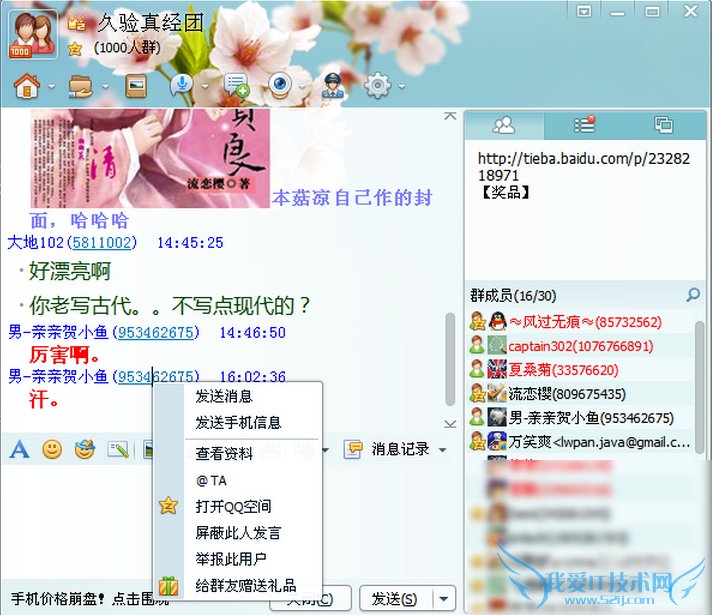Click the book cover image in chat
The height and width of the screenshot is (615, 712).
coord(150,158)
